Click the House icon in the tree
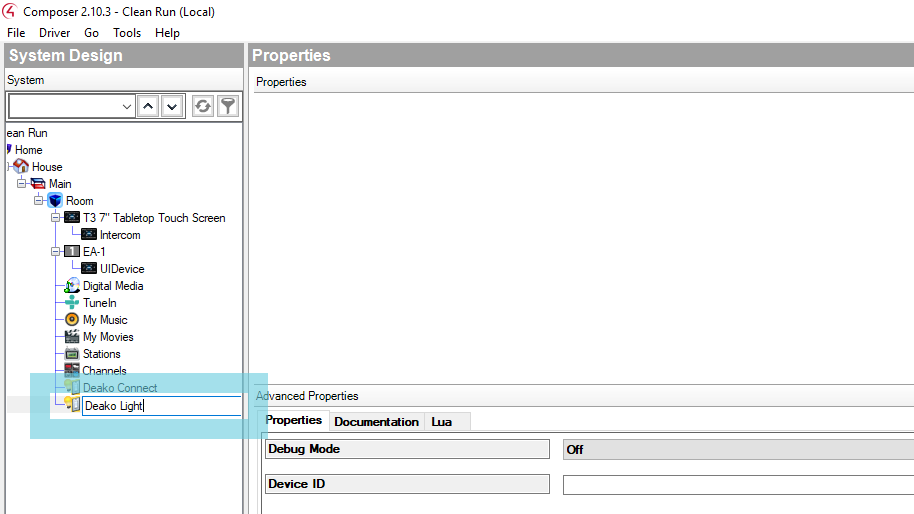 click(21, 167)
